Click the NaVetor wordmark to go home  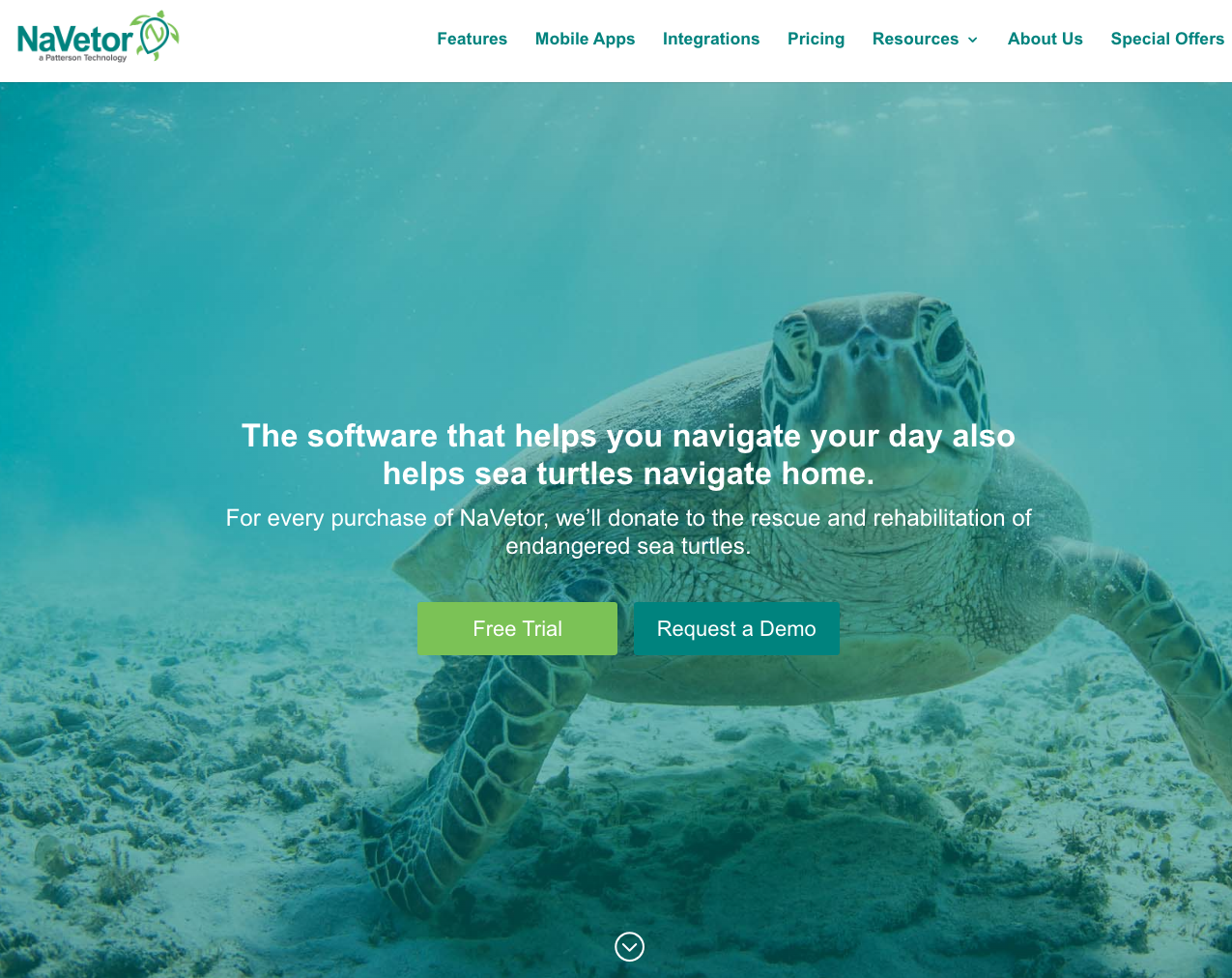pos(74,39)
